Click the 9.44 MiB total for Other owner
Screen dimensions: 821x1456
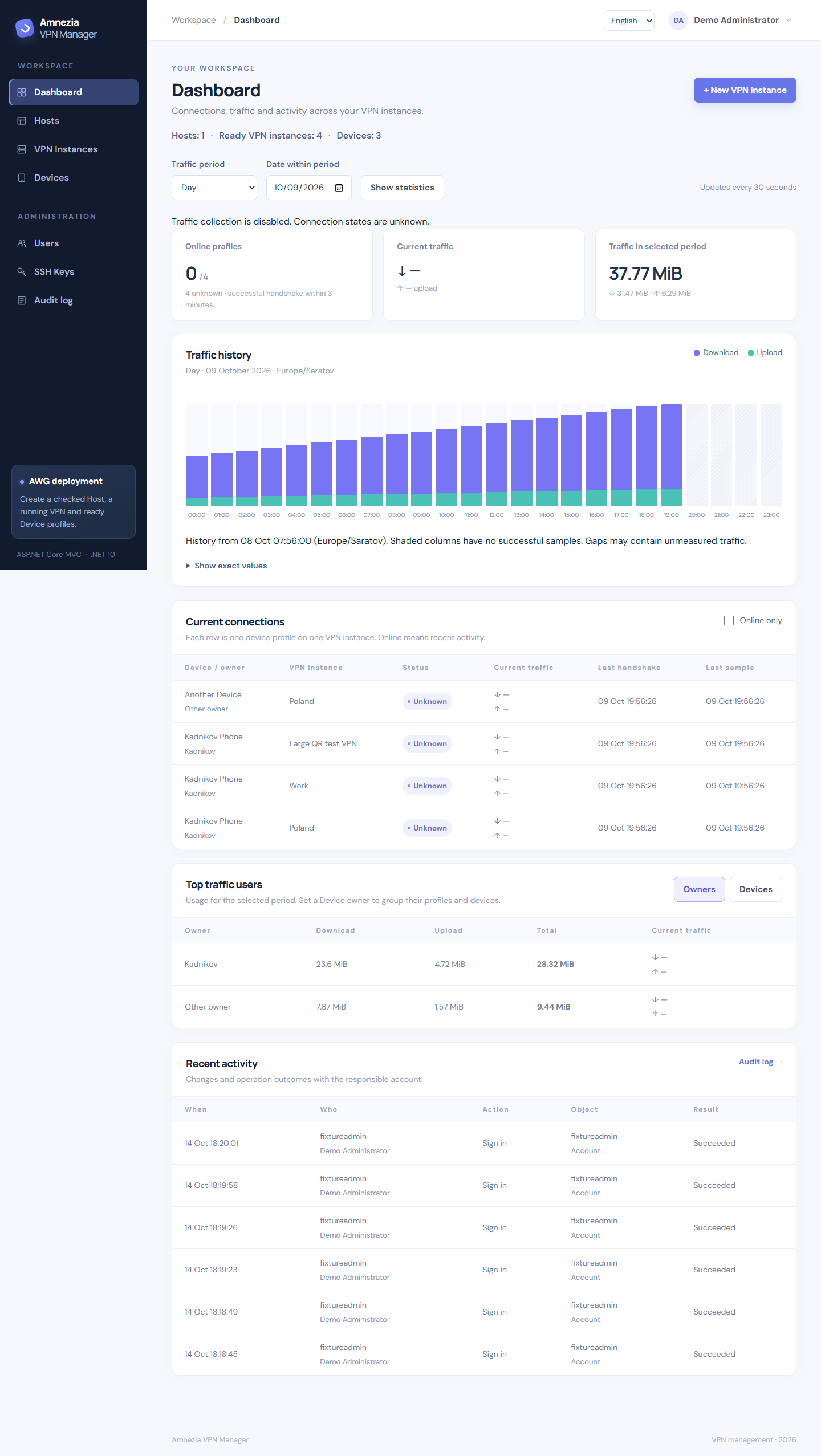tap(554, 1007)
